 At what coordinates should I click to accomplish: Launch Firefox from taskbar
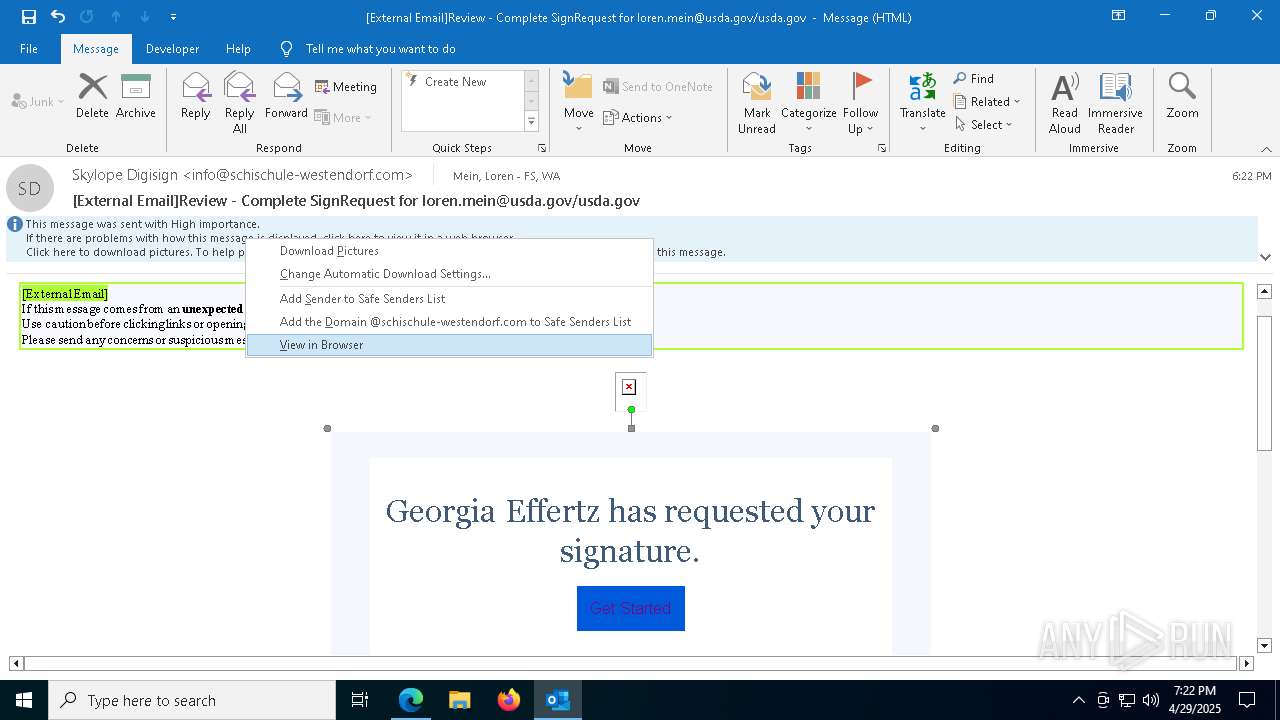point(509,700)
